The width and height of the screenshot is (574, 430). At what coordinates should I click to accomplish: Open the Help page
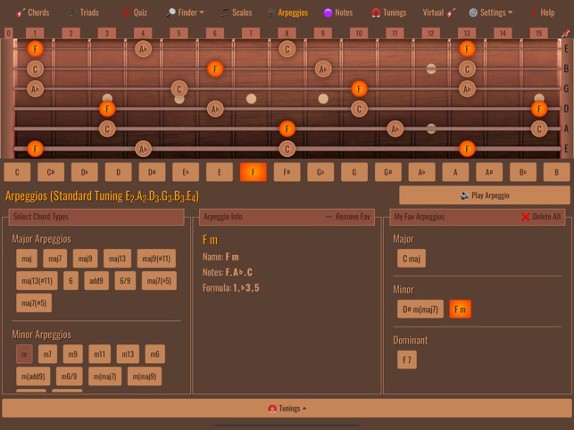point(543,12)
